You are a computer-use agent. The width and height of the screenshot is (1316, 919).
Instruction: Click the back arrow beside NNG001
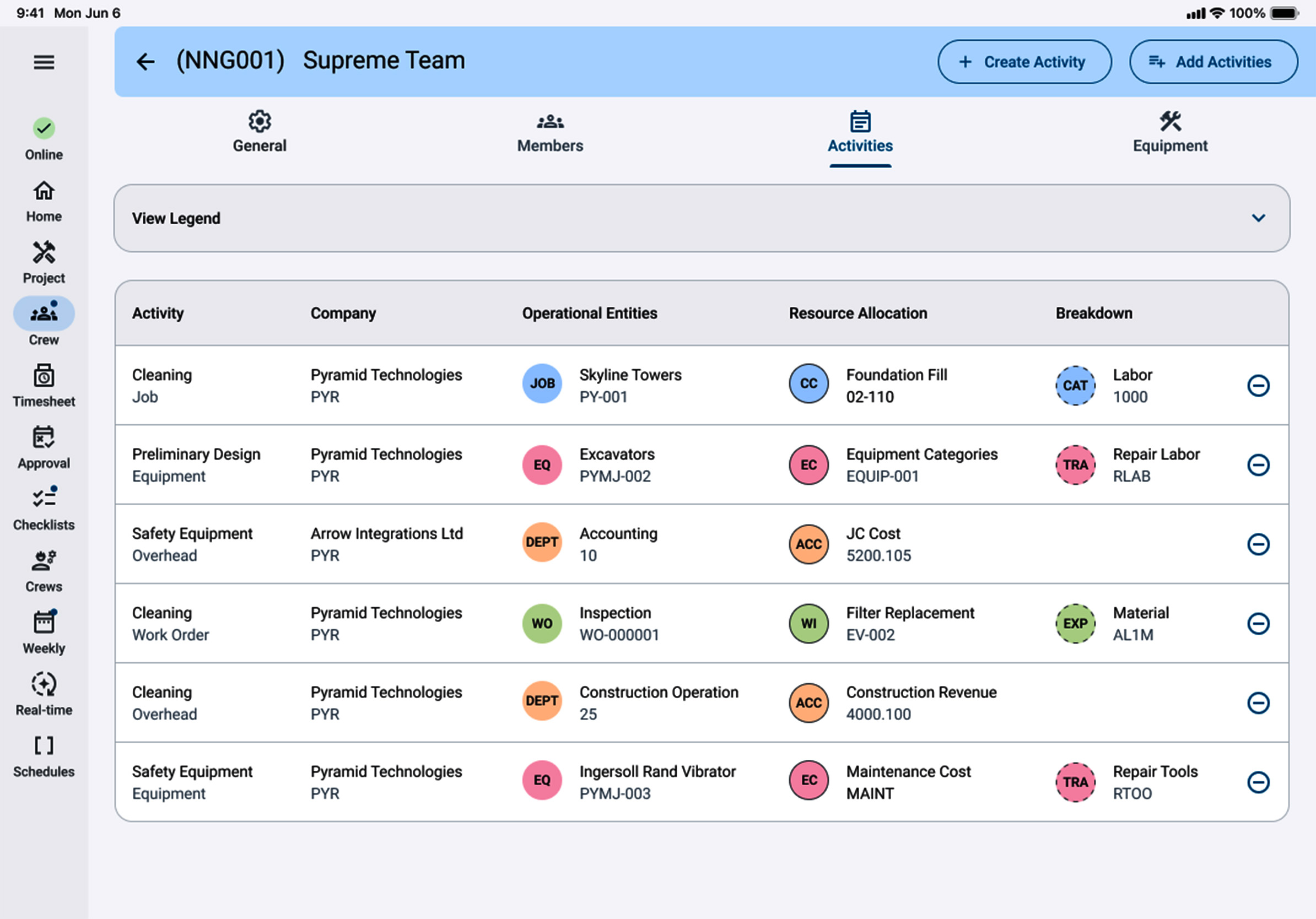coord(145,61)
